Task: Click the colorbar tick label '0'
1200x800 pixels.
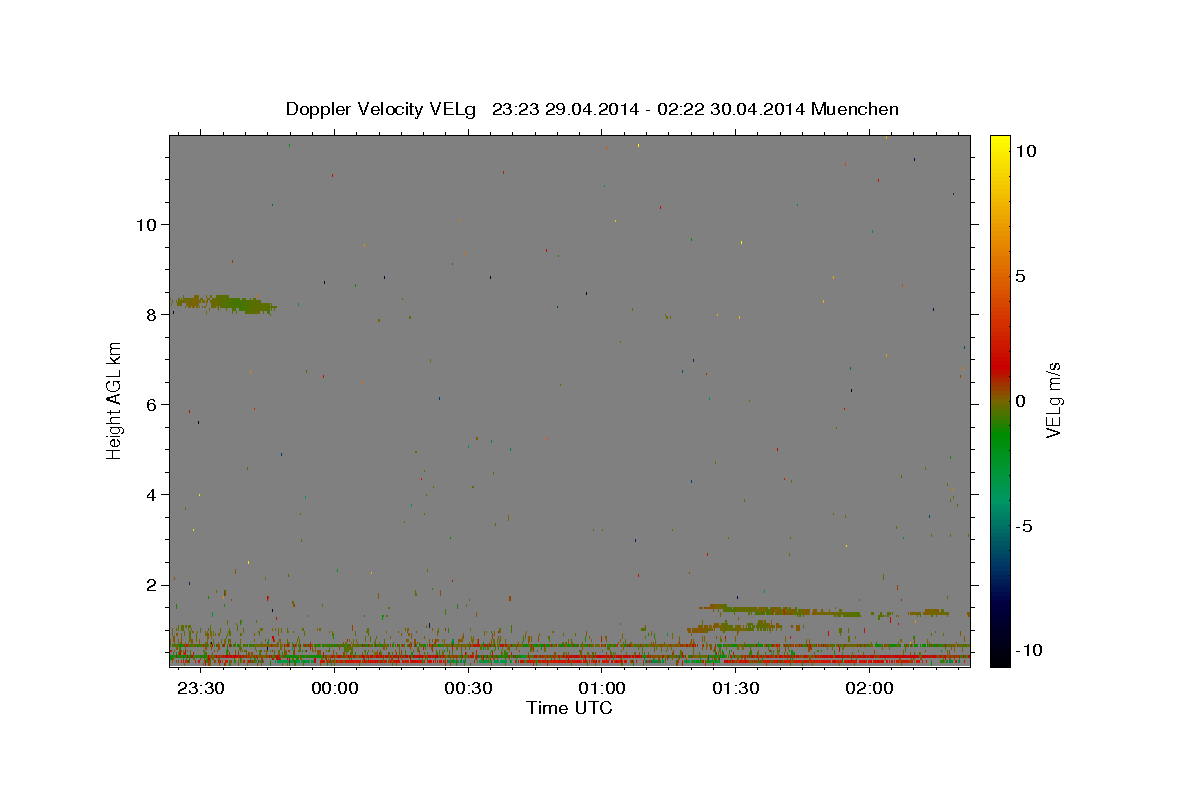Action: (1021, 401)
